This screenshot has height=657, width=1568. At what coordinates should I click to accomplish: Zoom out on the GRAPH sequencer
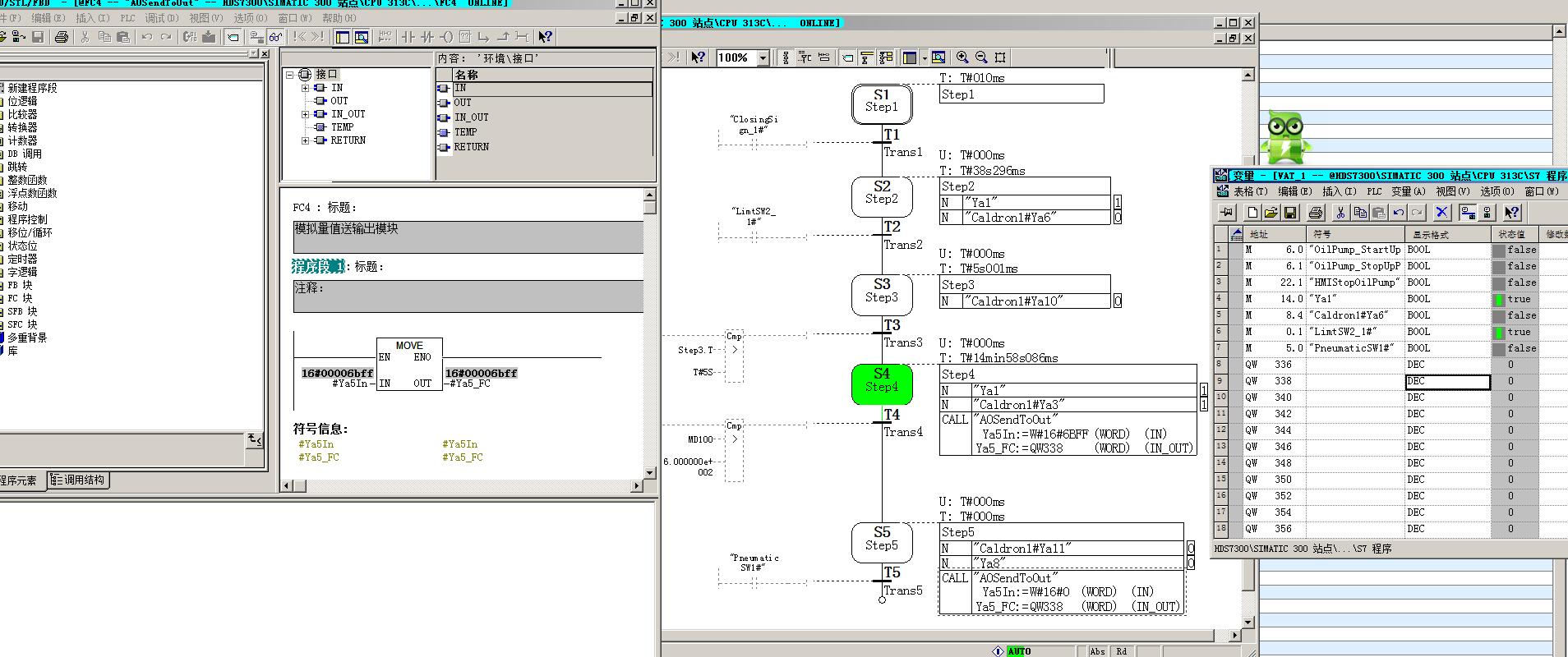click(981, 57)
